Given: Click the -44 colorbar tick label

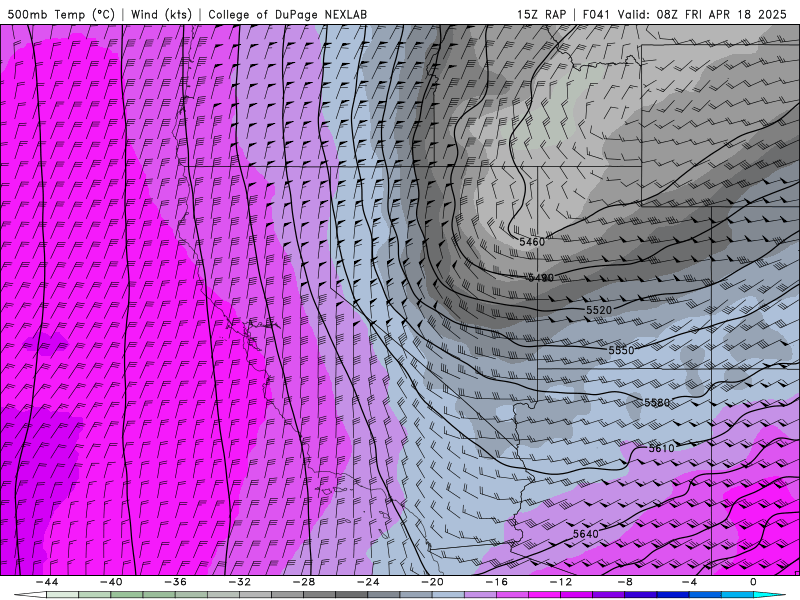Looking at the screenshot, I should pos(47,582).
